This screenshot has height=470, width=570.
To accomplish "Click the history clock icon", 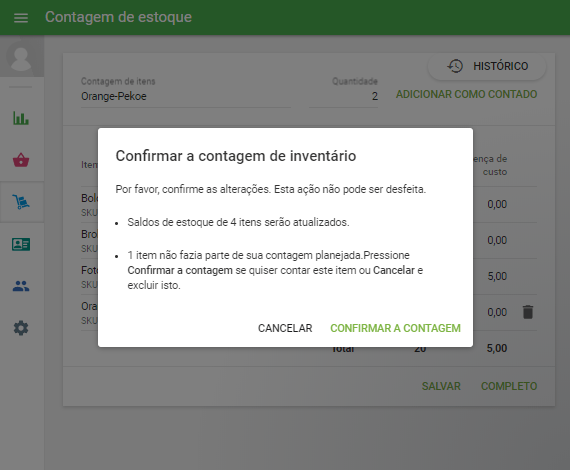I will pos(455,66).
